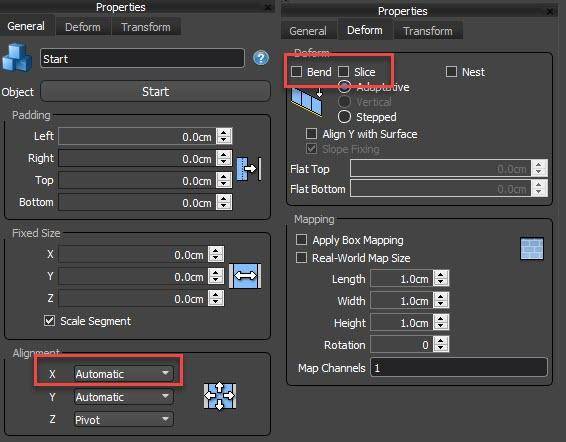566x442 pixels.
Task: Adjust the mapping Height spinner
Action: pyautogui.click(x=441, y=322)
